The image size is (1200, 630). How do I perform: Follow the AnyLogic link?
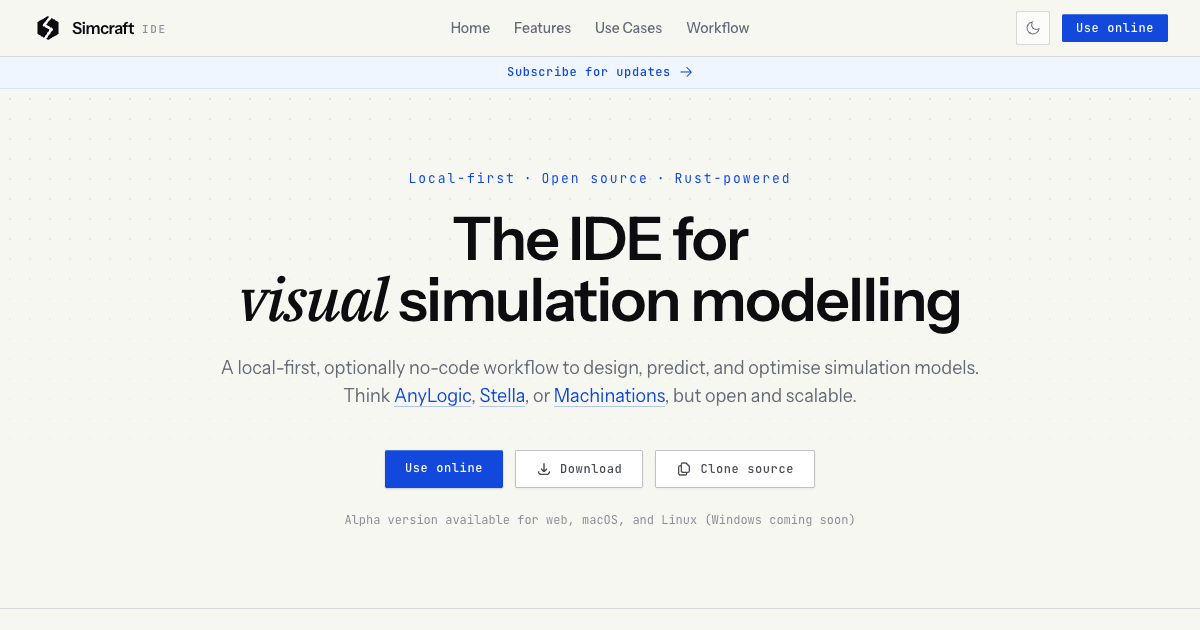[x=433, y=396]
